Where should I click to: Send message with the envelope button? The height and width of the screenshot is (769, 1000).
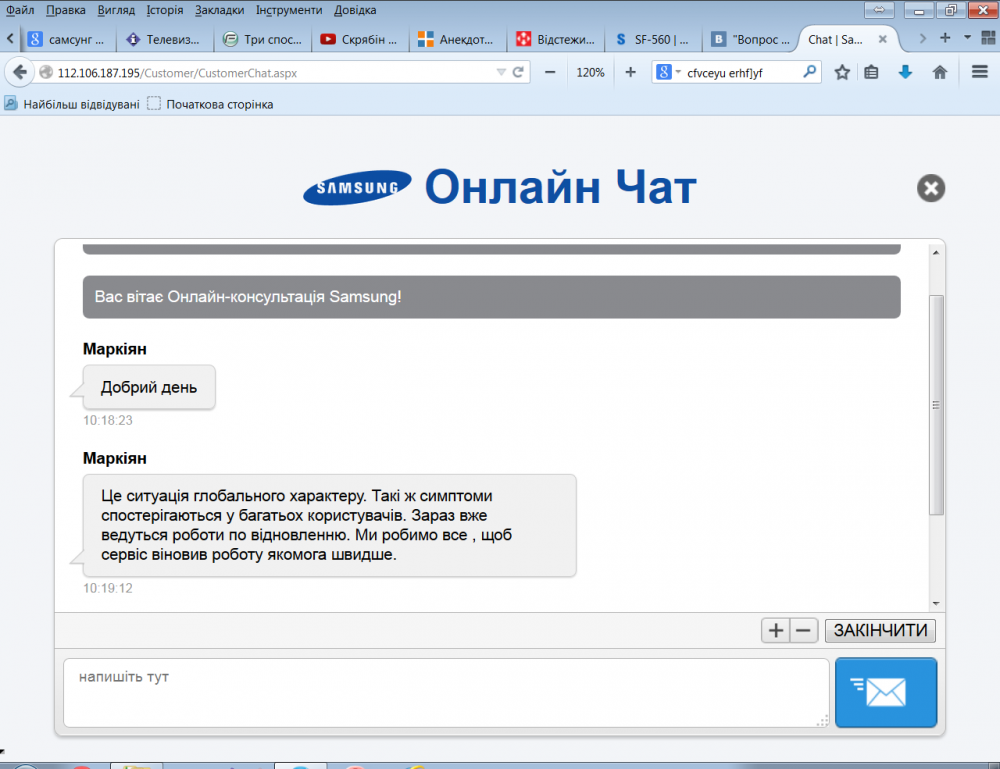[886, 692]
